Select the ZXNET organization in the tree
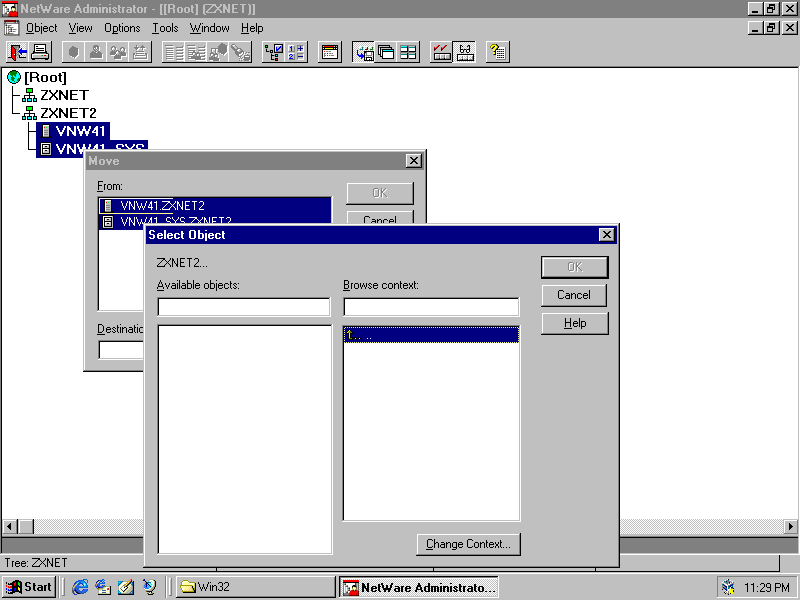The width and height of the screenshot is (800, 600). (64, 95)
